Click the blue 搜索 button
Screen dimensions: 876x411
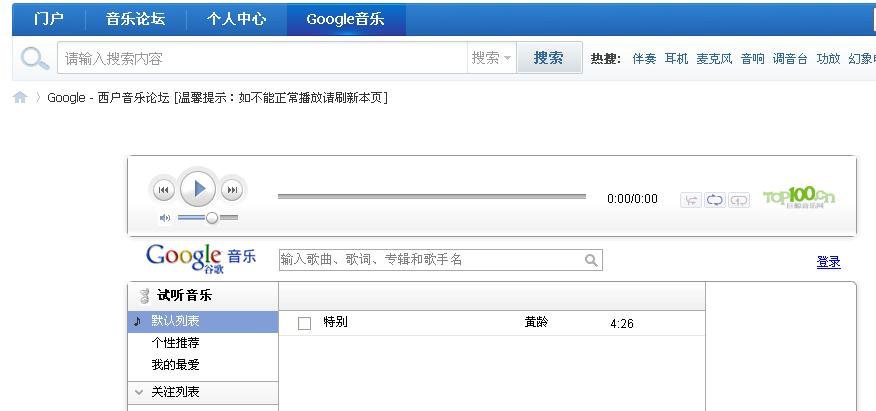point(549,58)
